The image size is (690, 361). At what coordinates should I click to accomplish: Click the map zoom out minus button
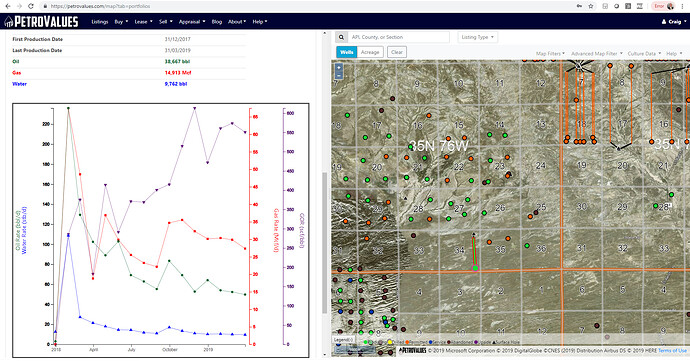tap(338, 75)
